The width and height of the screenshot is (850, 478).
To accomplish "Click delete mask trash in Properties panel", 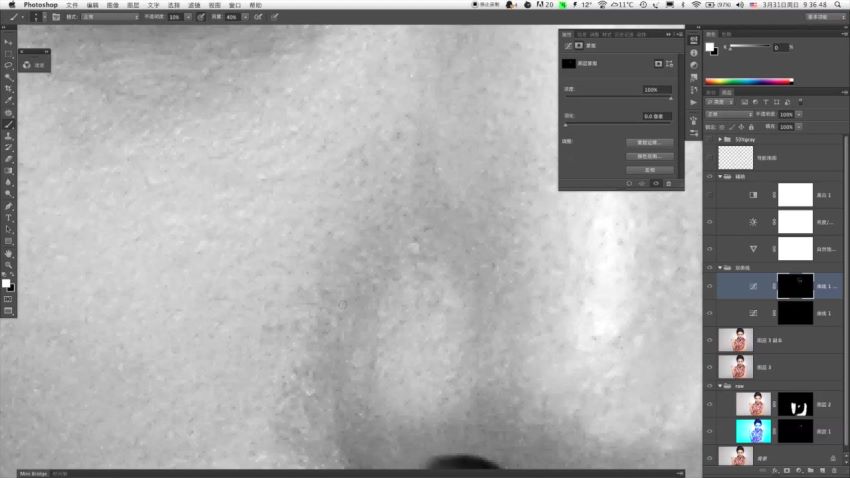I will point(668,184).
